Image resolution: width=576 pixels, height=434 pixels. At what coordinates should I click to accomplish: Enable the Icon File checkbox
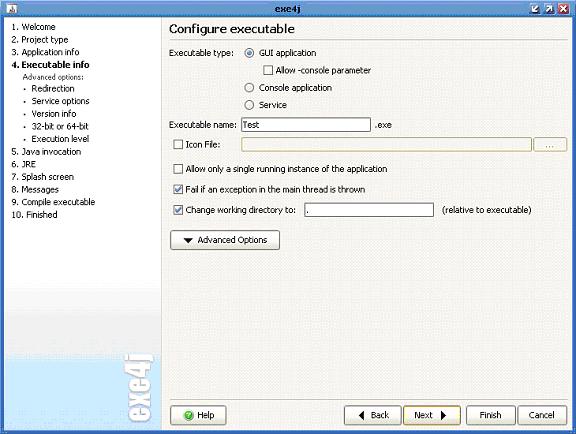click(x=178, y=144)
